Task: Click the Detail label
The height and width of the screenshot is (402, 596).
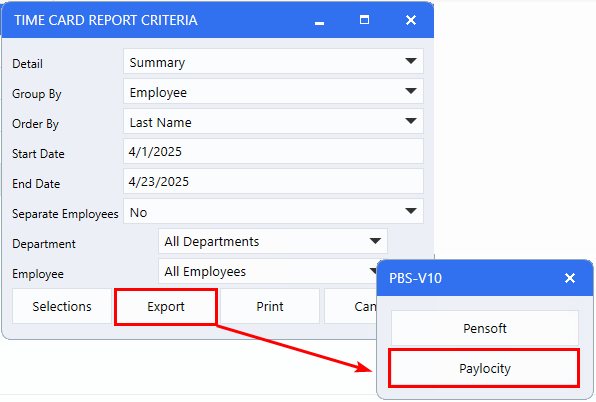Action: [27, 64]
